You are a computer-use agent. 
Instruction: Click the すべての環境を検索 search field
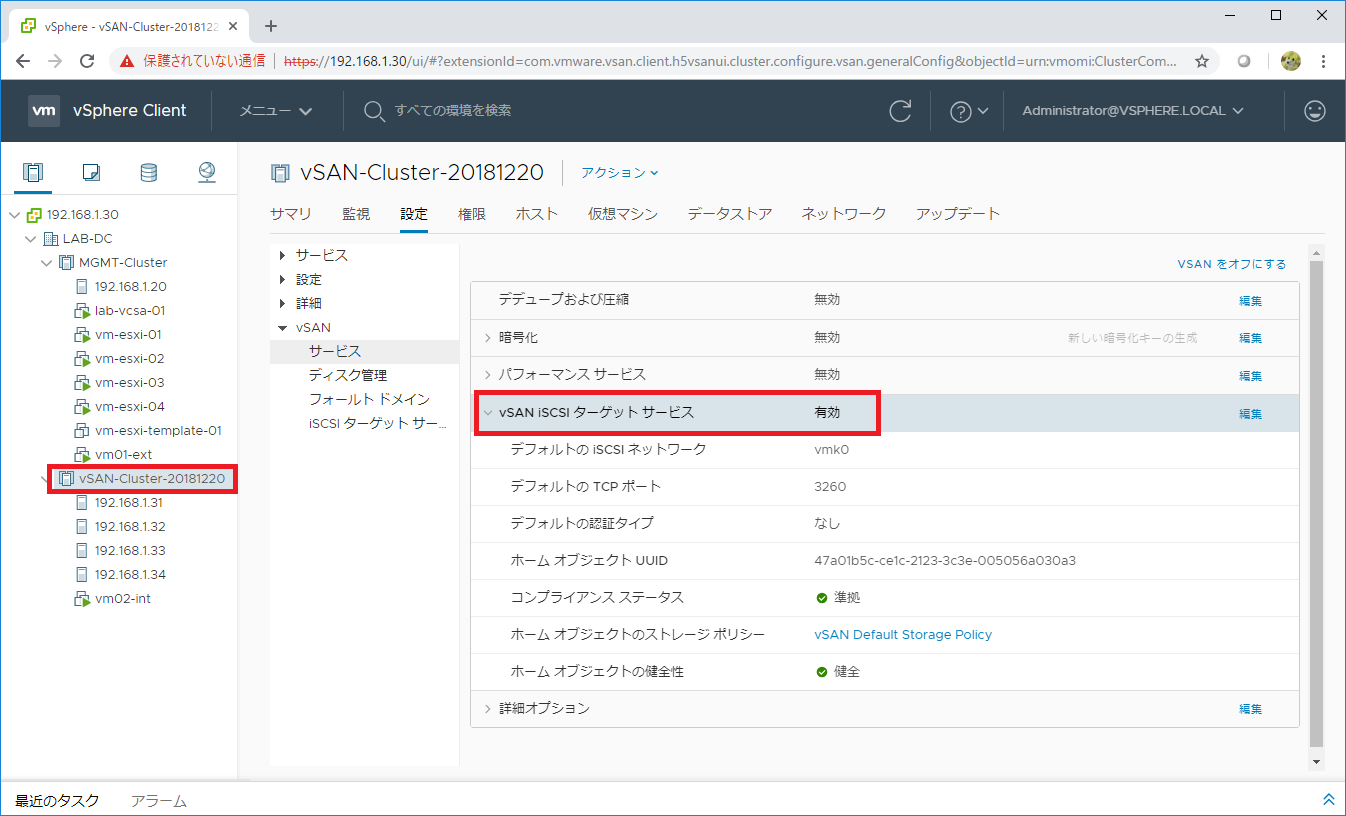point(452,111)
